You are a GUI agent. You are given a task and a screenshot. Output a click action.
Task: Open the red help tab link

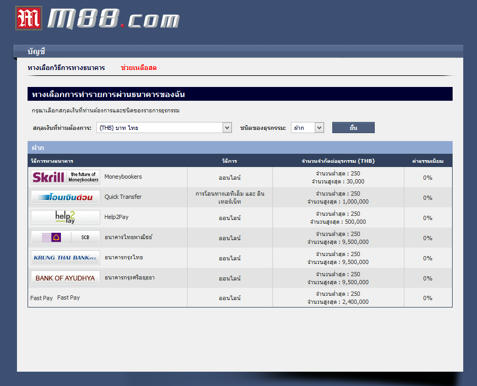click(x=139, y=68)
